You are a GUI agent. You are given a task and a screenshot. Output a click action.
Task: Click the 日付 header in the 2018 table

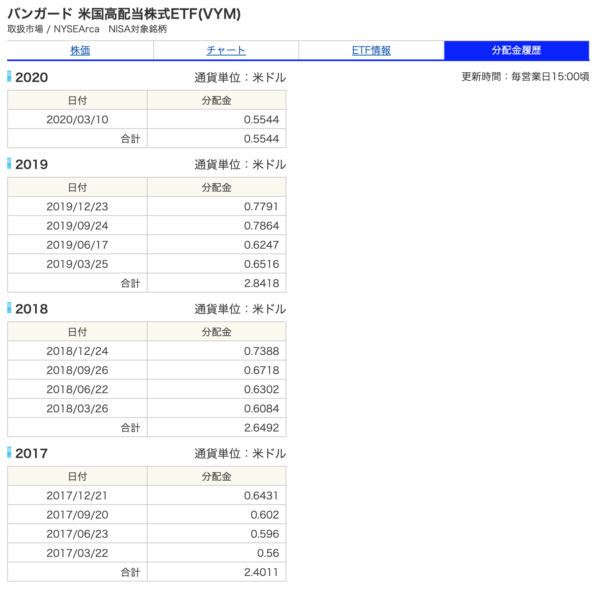[x=77, y=332]
